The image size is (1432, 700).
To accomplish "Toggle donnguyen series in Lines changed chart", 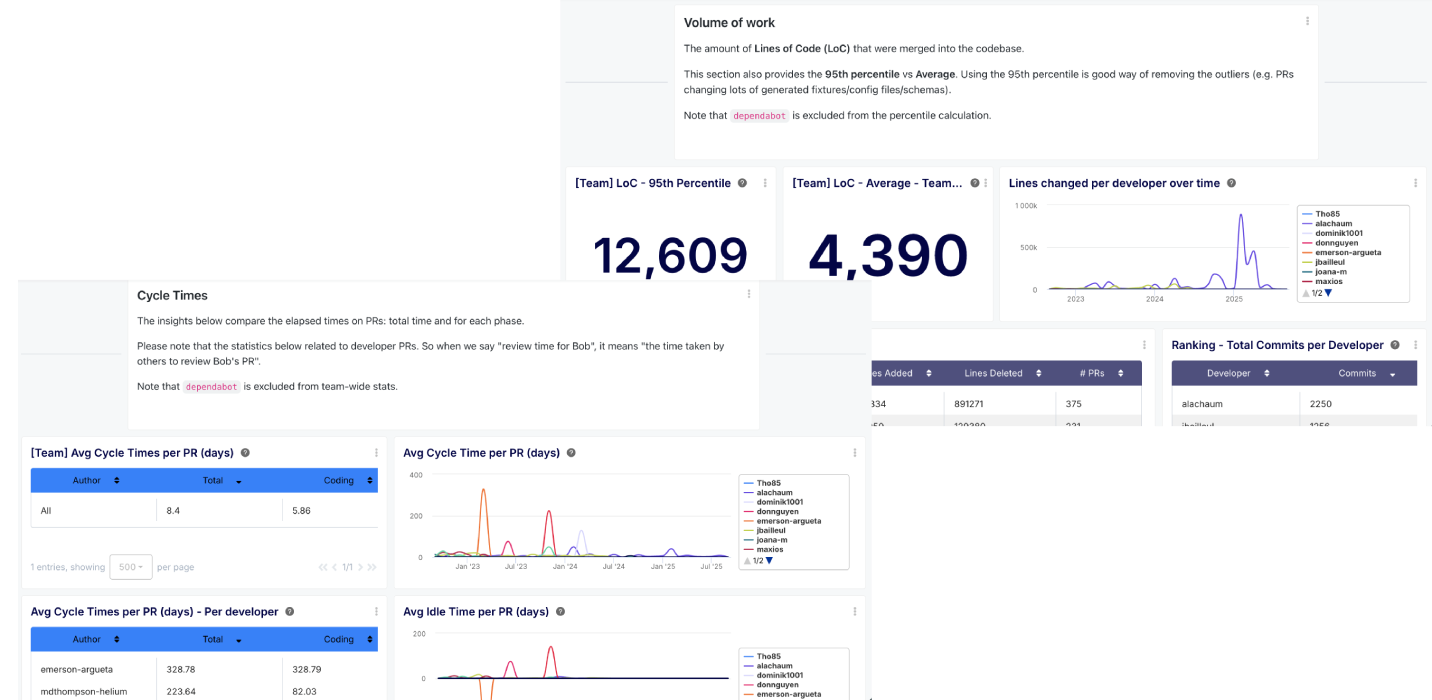I will [1329, 243].
